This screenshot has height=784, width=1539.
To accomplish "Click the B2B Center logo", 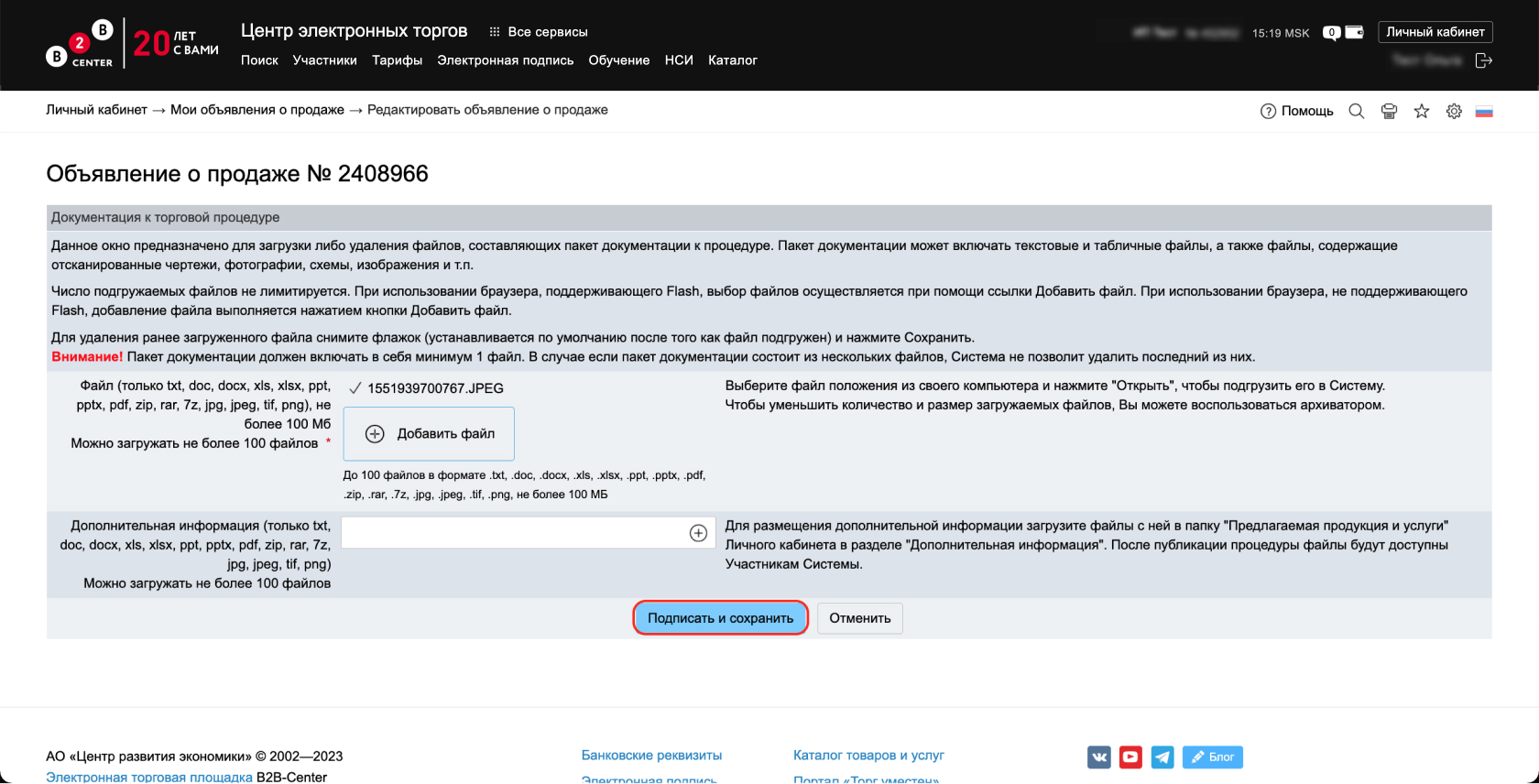I will 80,43.
